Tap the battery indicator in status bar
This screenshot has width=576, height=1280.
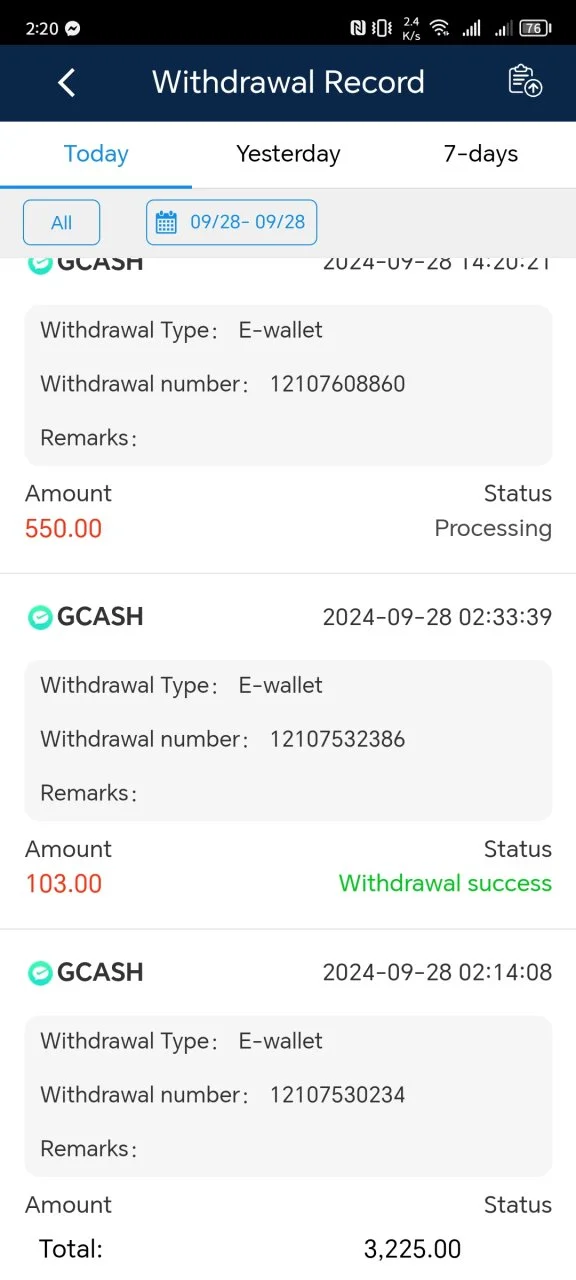(536, 28)
